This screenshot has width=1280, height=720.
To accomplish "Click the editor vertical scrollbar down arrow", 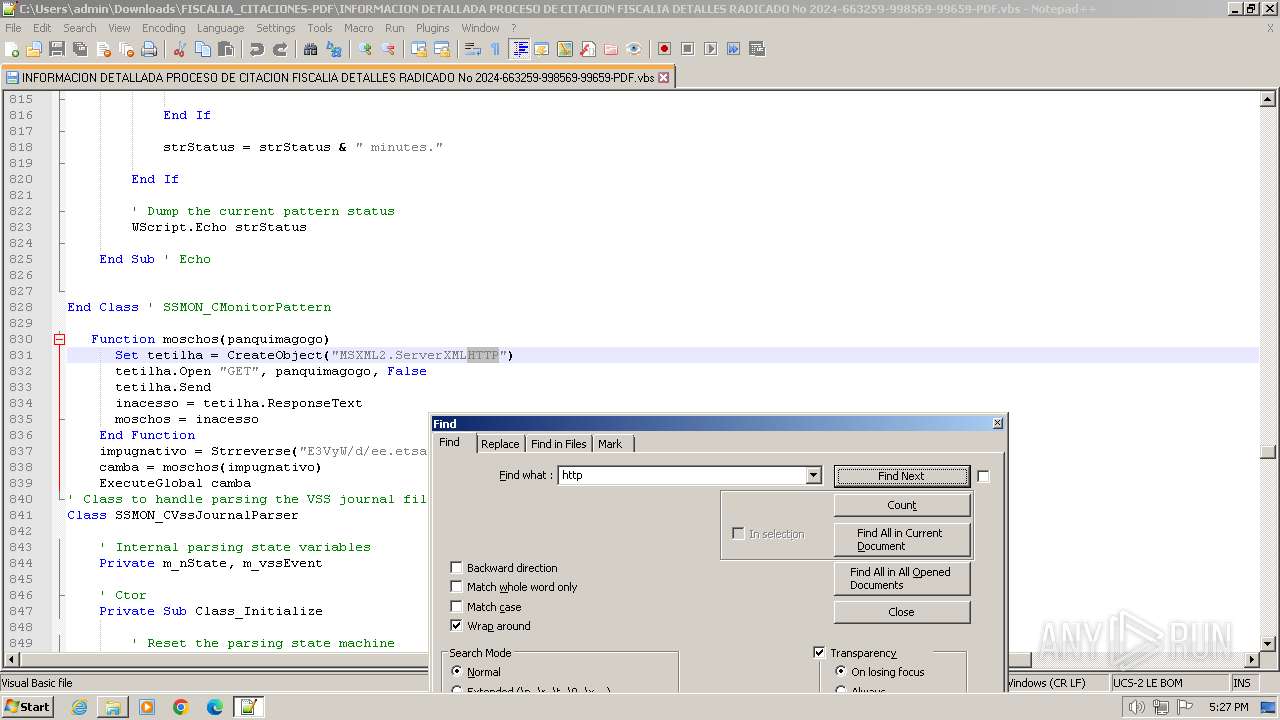I will pos(1268,643).
